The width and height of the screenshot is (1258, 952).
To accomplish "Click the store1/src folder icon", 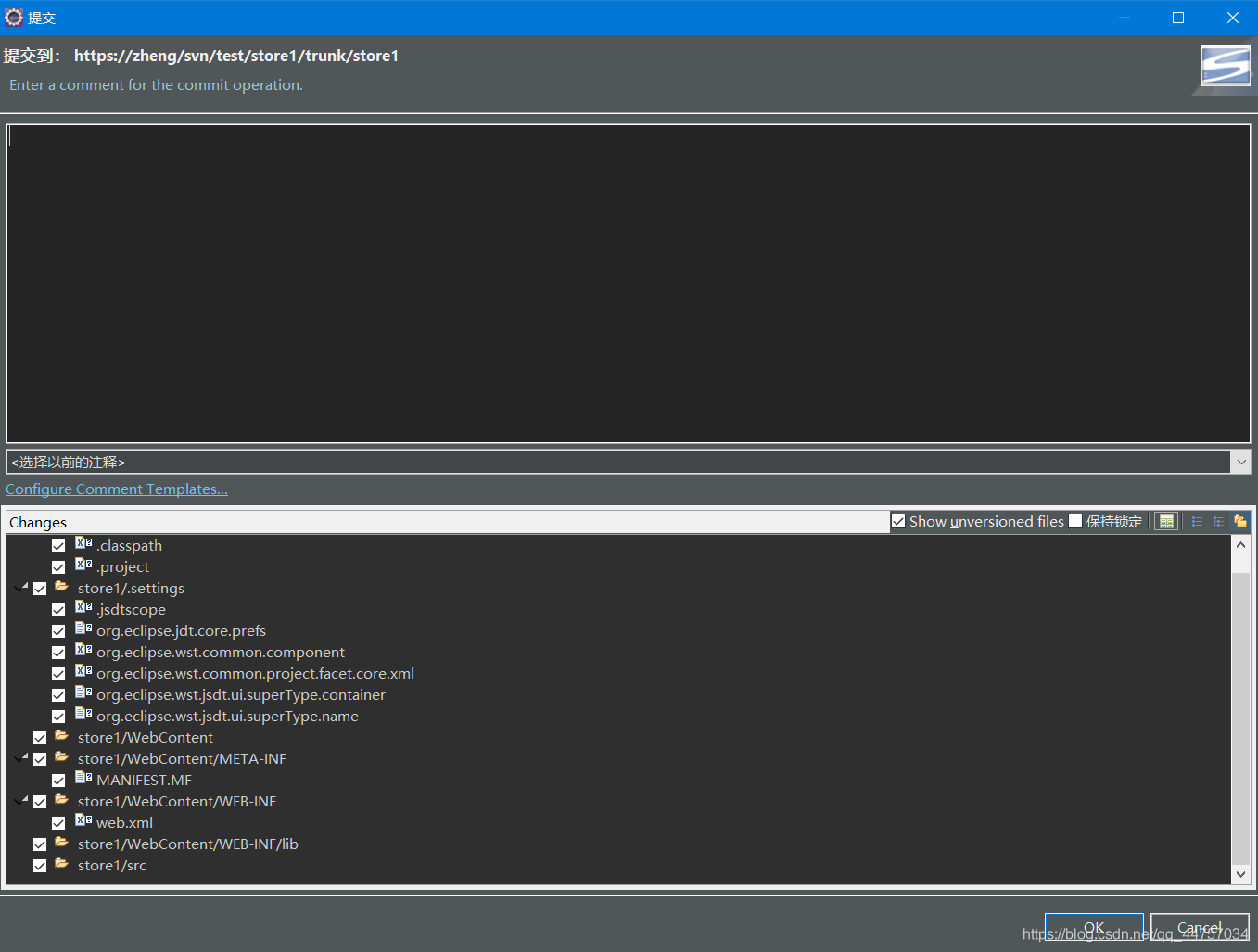I will coord(61,864).
